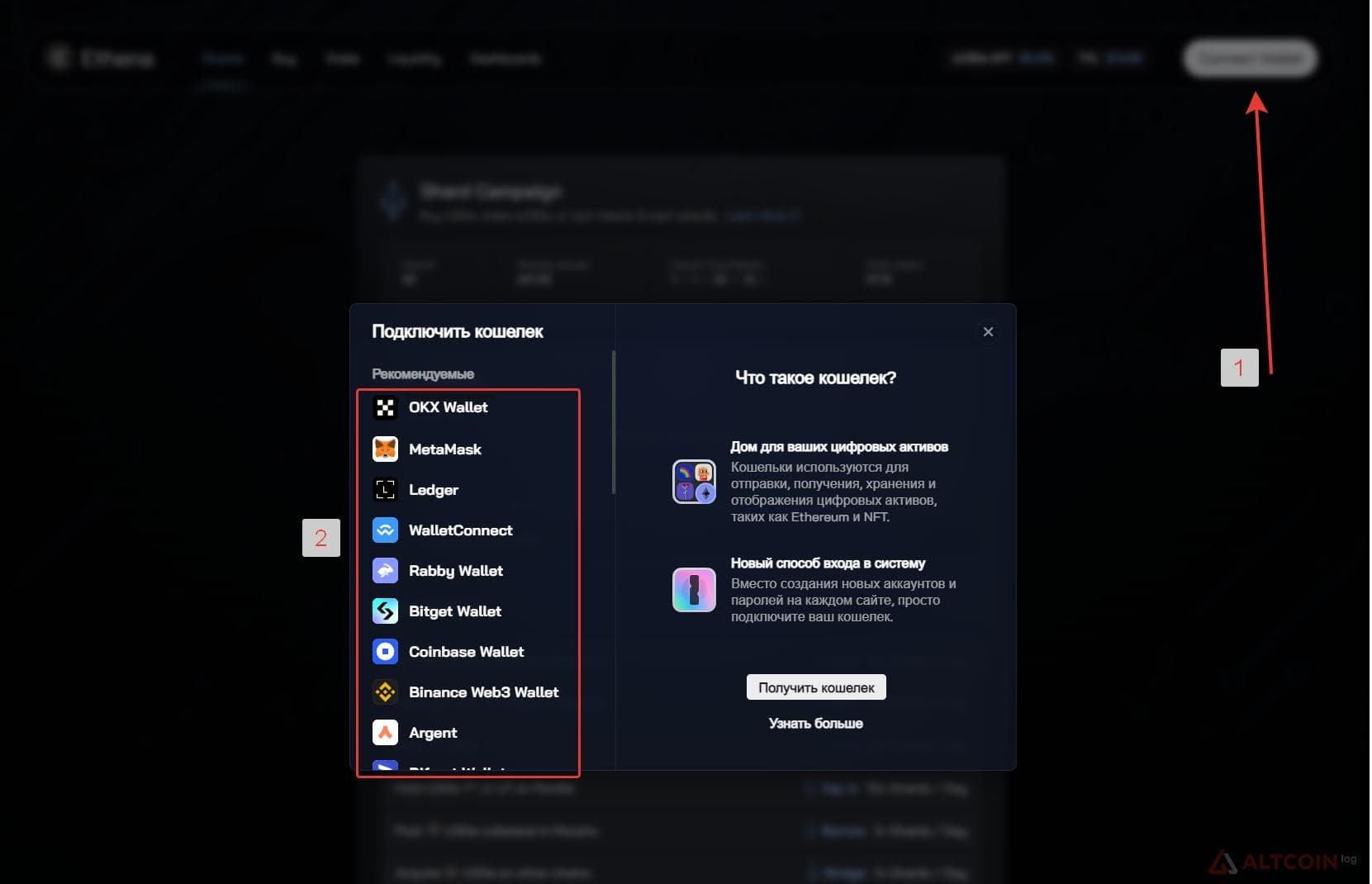Select Ledger text label
Viewport: 1372px width, 884px height.
pyautogui.click(x=434, y=490)
